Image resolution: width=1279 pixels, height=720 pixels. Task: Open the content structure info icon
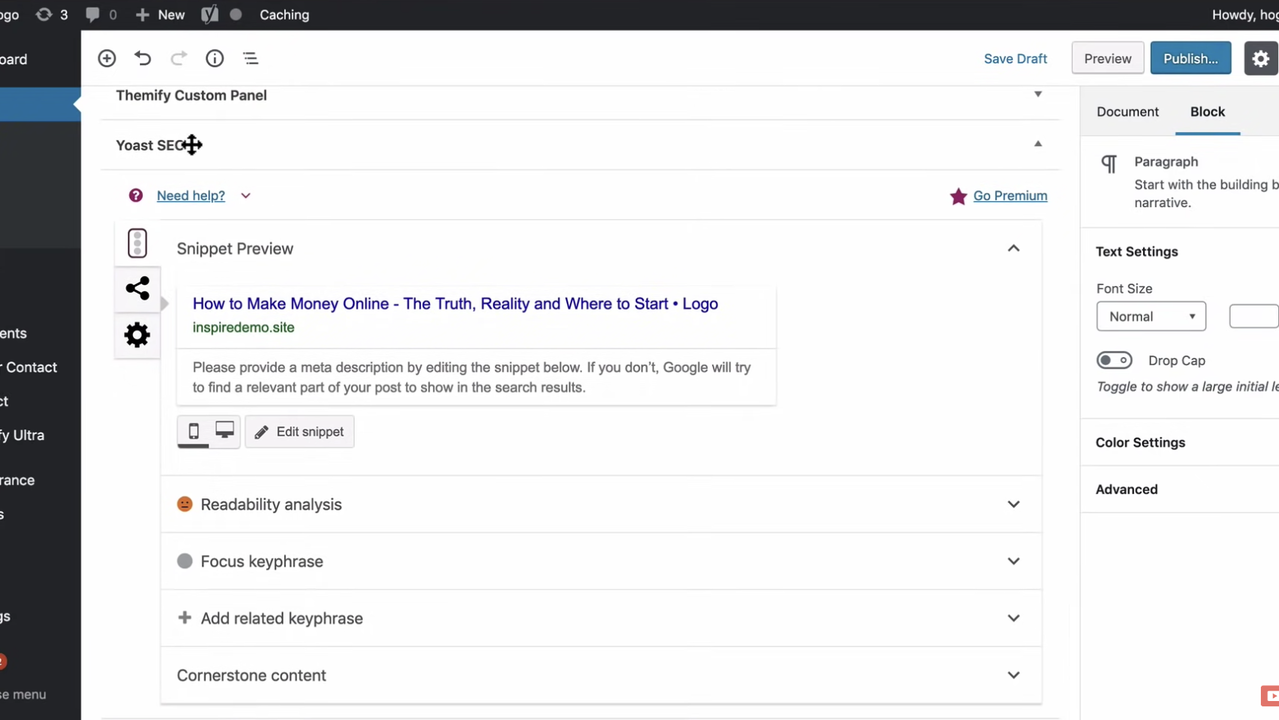click(215, 59)
